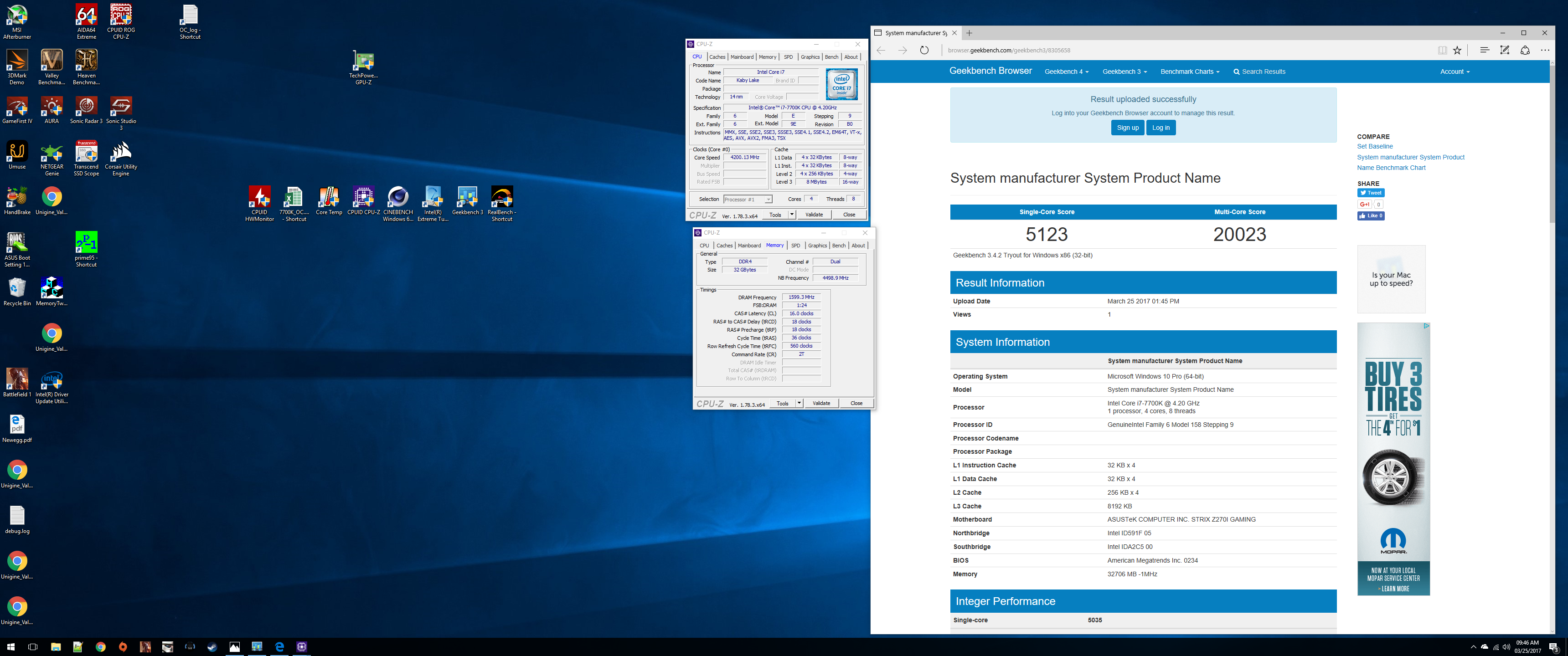This screenshot has height=656, width=1568.
Task: Click the Tweet share button
Action: pyautogui.click(x=1371, y=193)
